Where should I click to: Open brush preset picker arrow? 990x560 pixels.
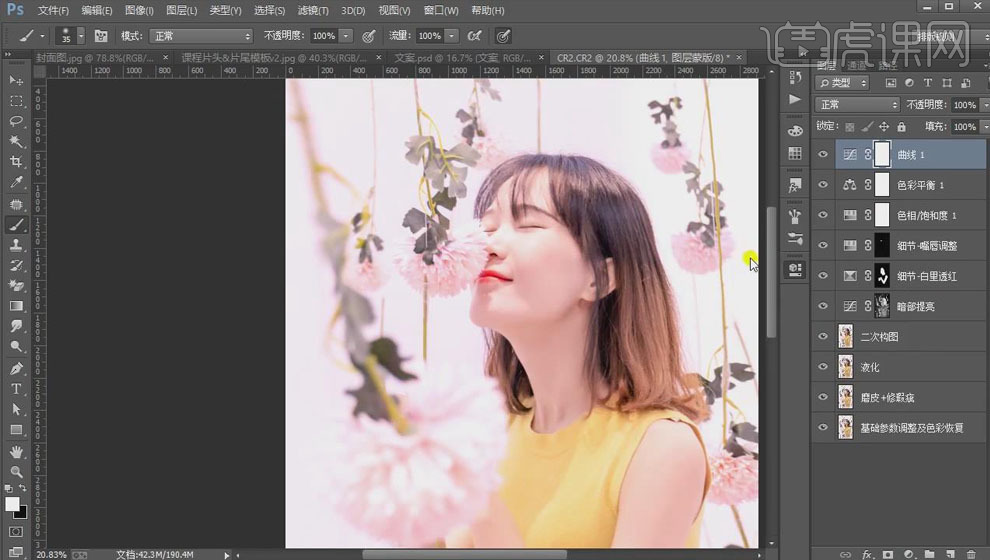(81, 36)
